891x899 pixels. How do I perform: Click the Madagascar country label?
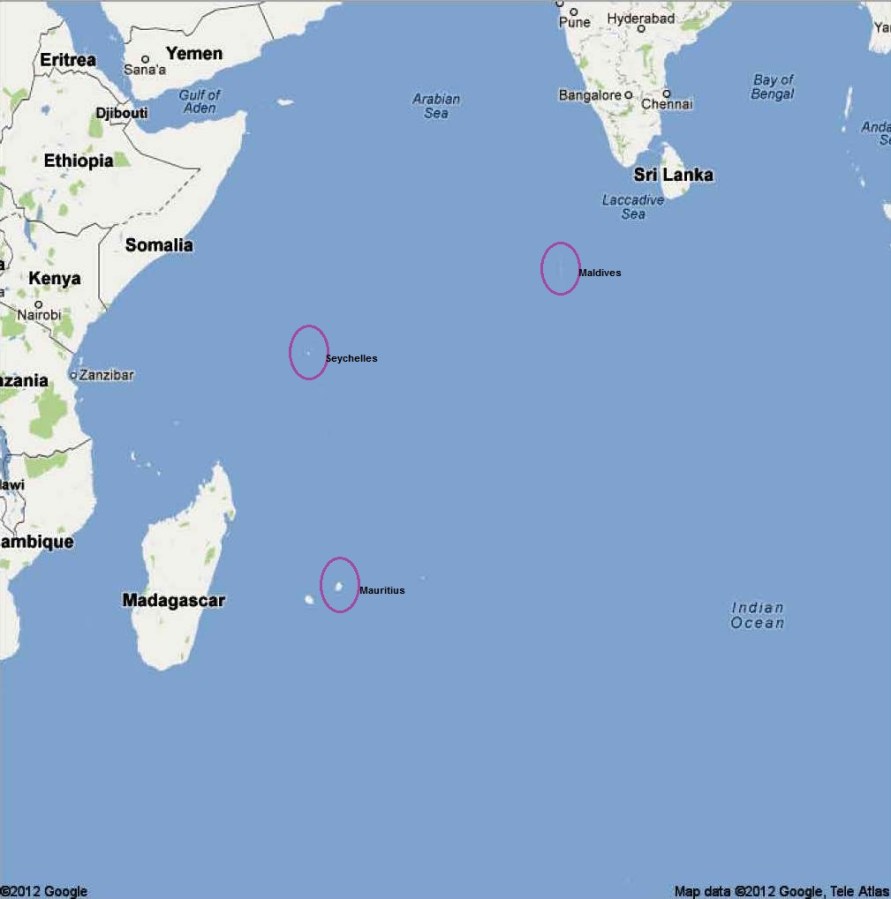(x=174, y=600)
